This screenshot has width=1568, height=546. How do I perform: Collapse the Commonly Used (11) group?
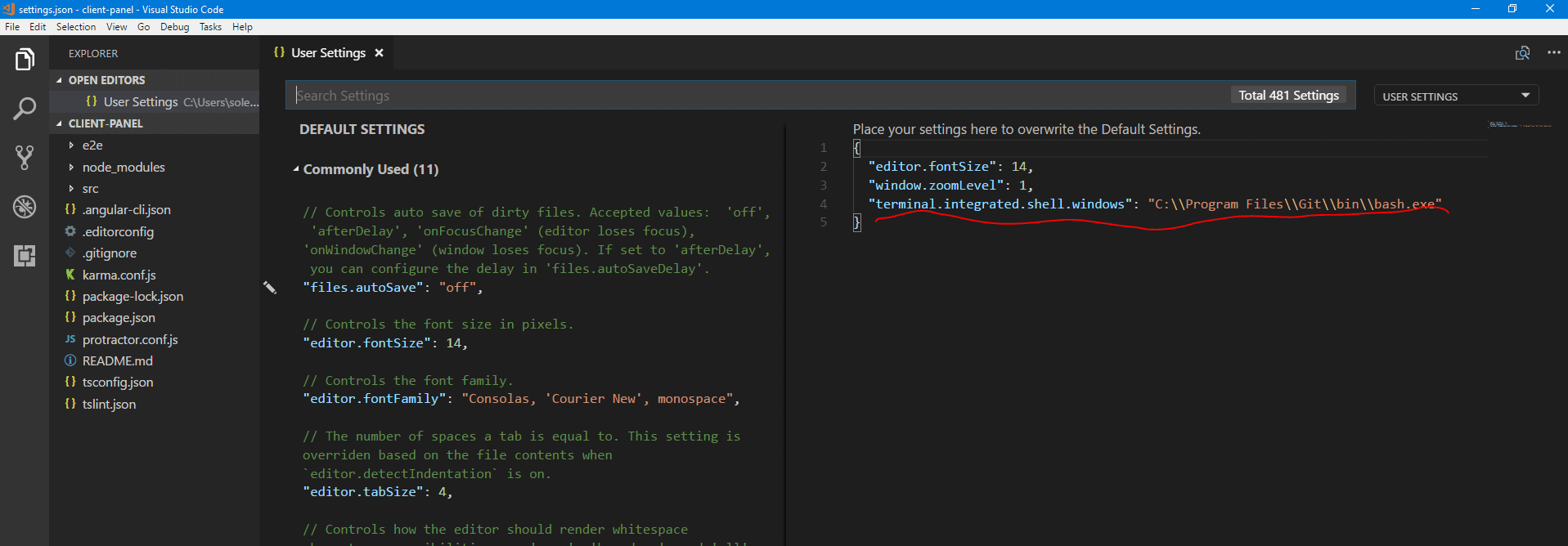click(366, 169)
